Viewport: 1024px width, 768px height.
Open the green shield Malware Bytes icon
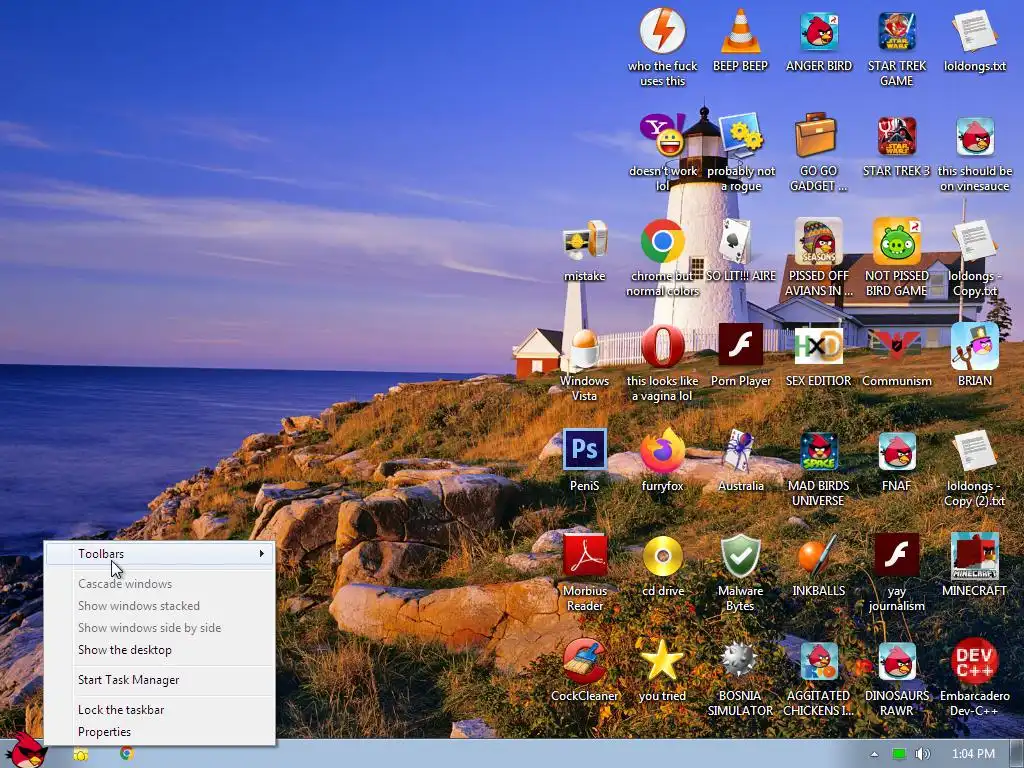[741, 556]
